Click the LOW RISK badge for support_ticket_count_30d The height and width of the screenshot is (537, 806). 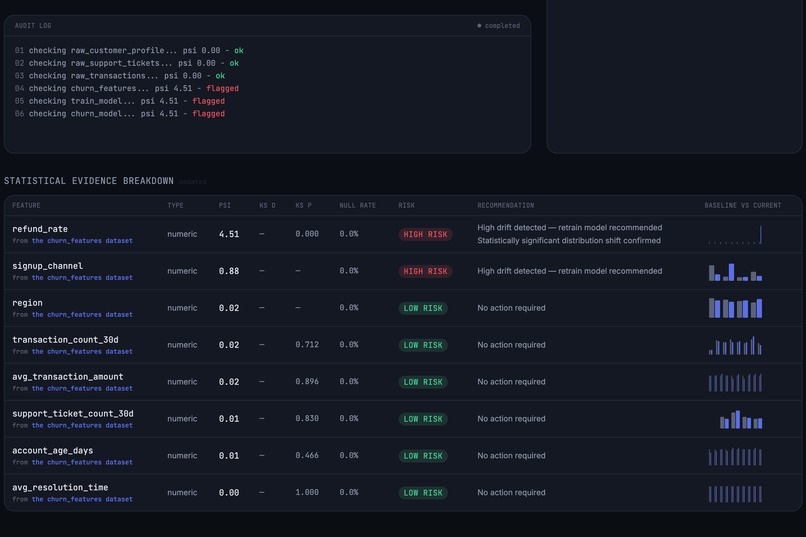[423, 419]
